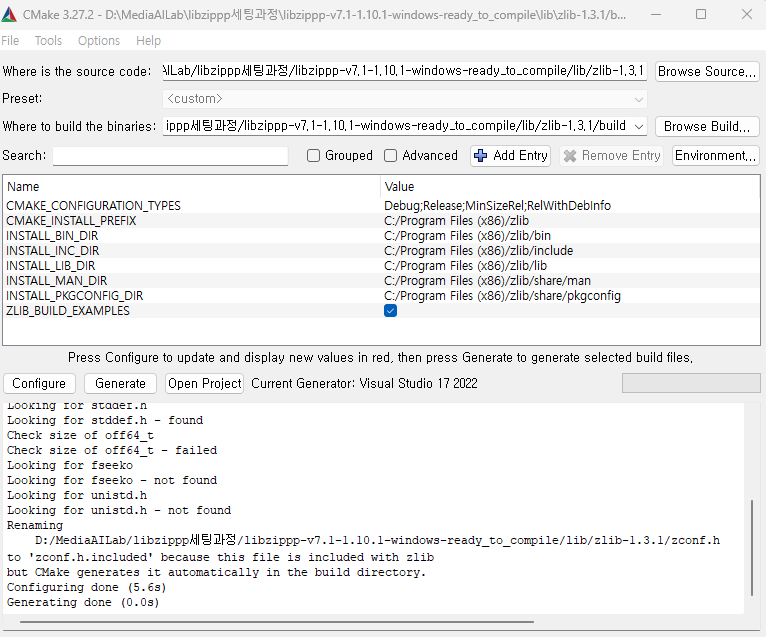Click the grey X Remove Entry icon
766x637 pixels.
(570, 156)
